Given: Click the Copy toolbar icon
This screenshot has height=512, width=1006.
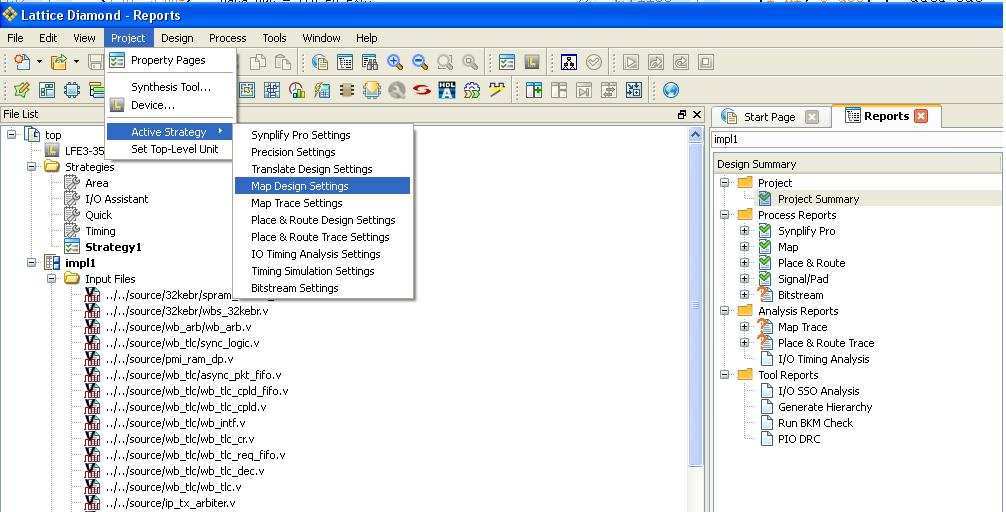Looking at the screenshot, I should [258, 62].
